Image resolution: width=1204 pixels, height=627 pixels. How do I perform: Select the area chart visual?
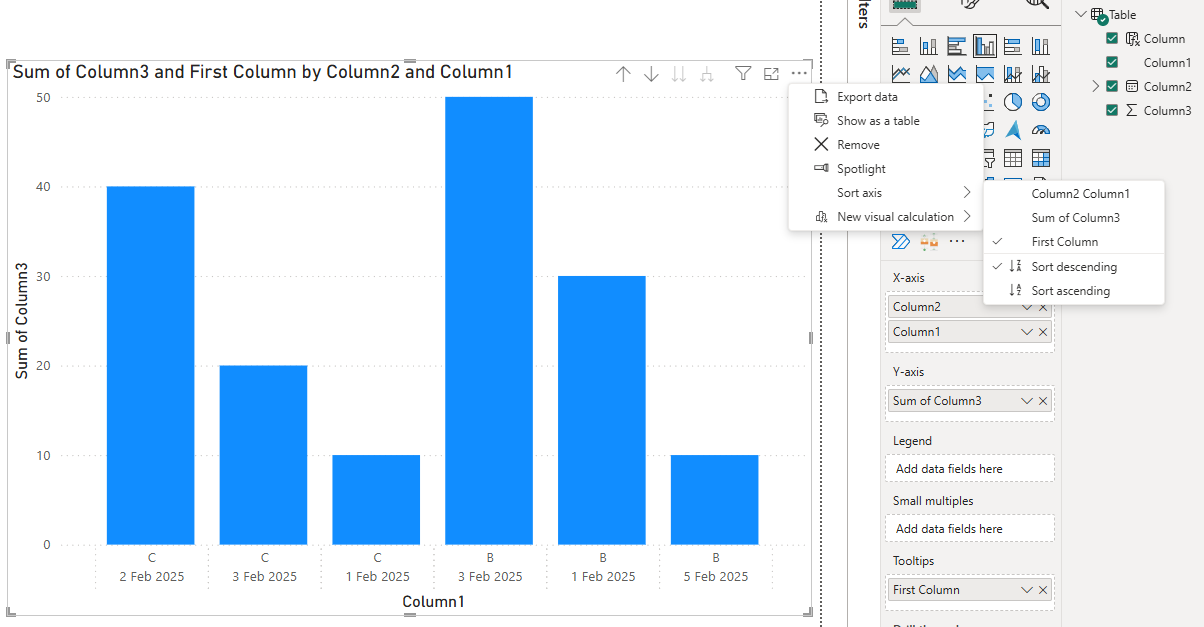(x=928, y=74)
